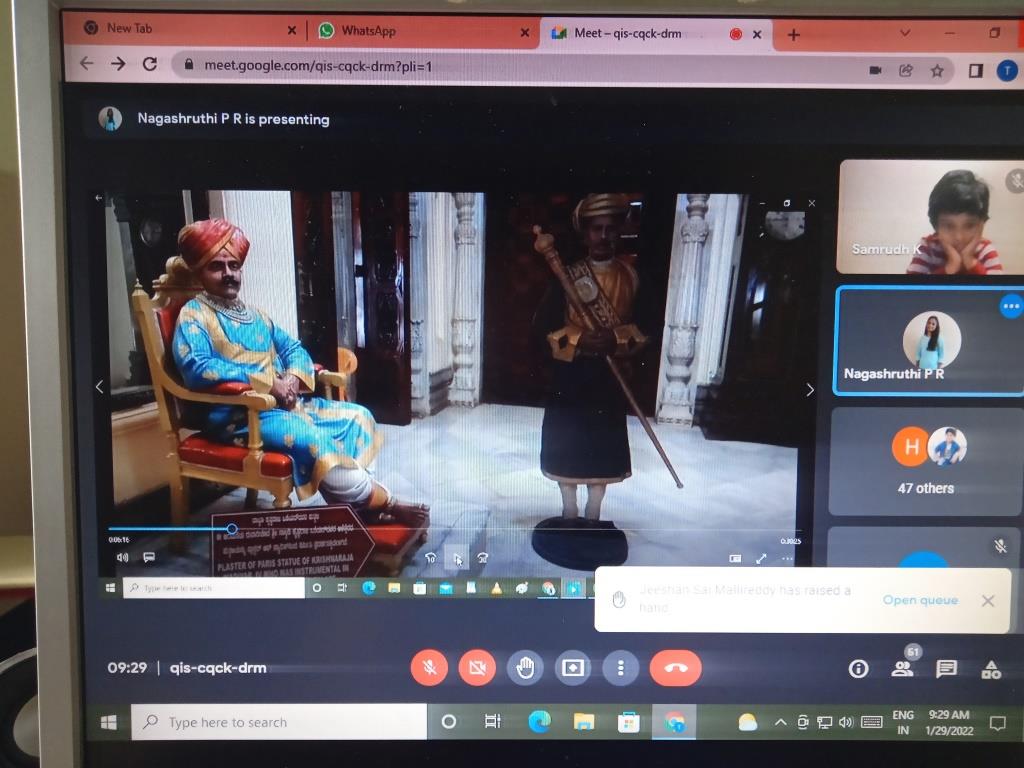Launch Microsoft Edge from the taskbar

[x=539, y=722]
